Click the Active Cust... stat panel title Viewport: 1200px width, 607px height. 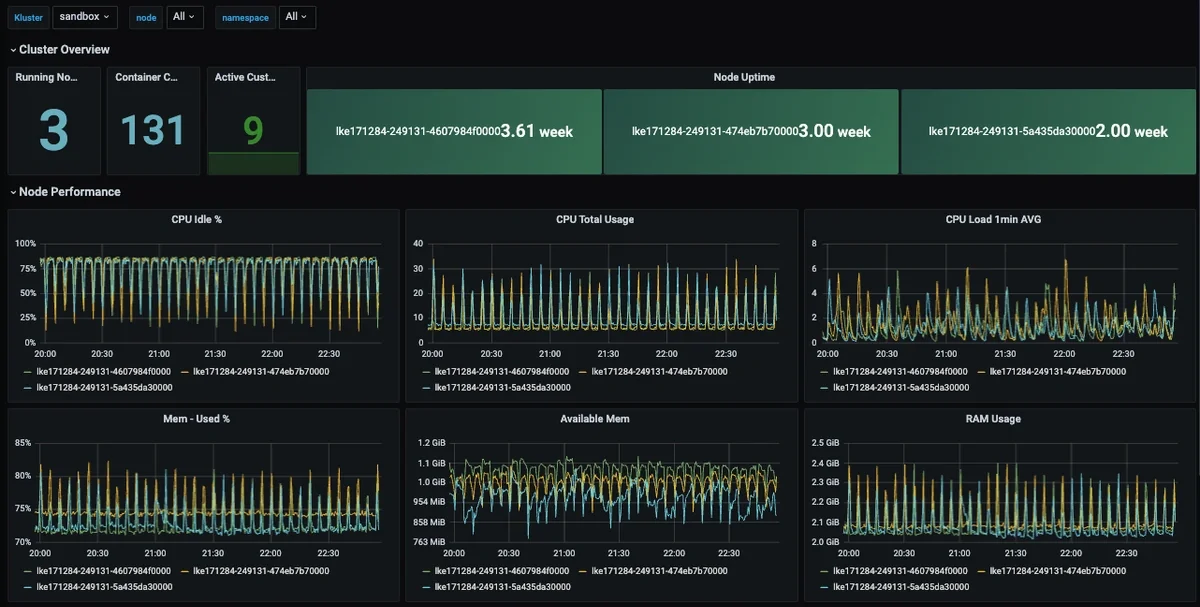[x=245, y=77]
